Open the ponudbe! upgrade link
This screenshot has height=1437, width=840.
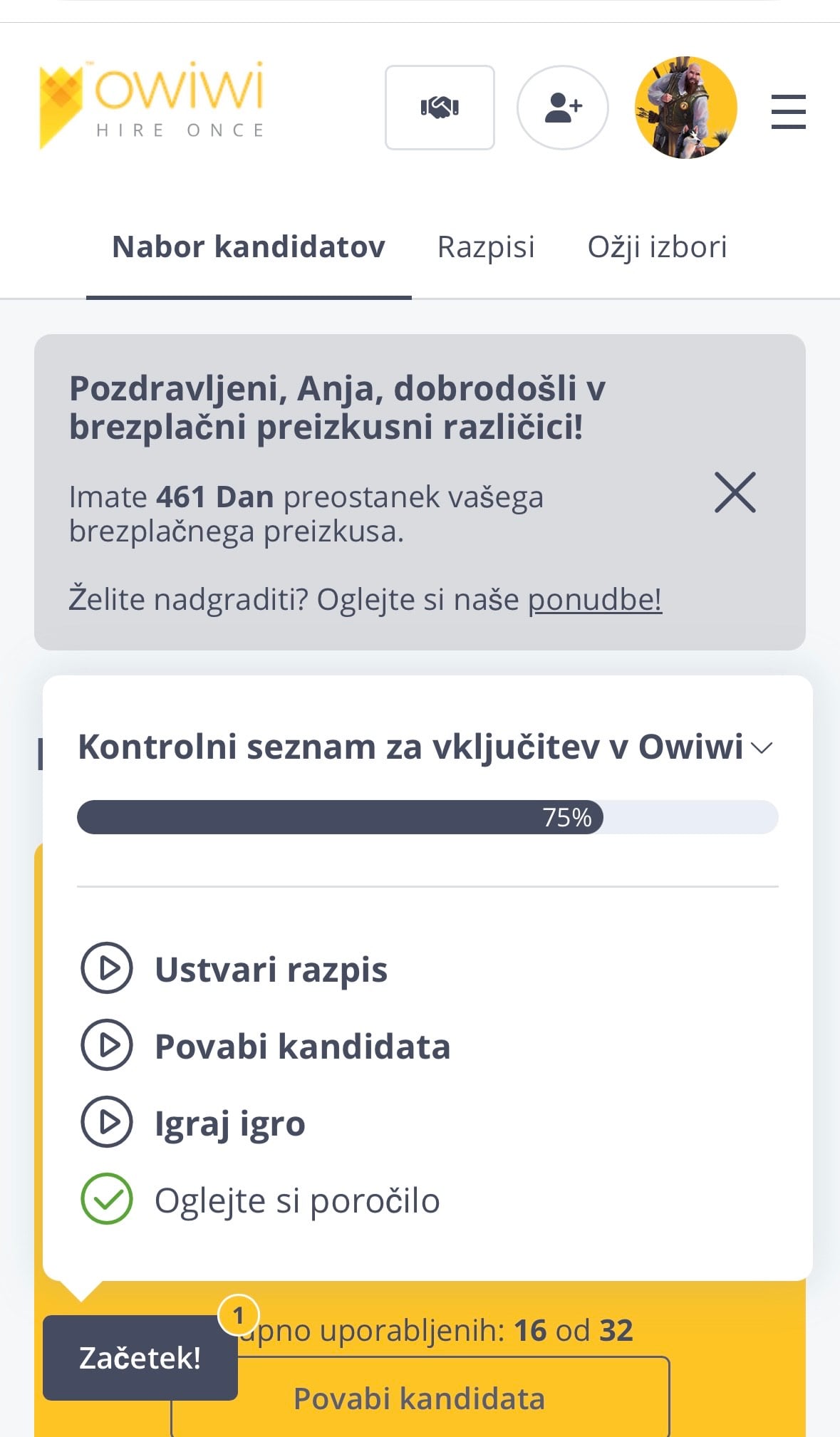pos(594,600)
